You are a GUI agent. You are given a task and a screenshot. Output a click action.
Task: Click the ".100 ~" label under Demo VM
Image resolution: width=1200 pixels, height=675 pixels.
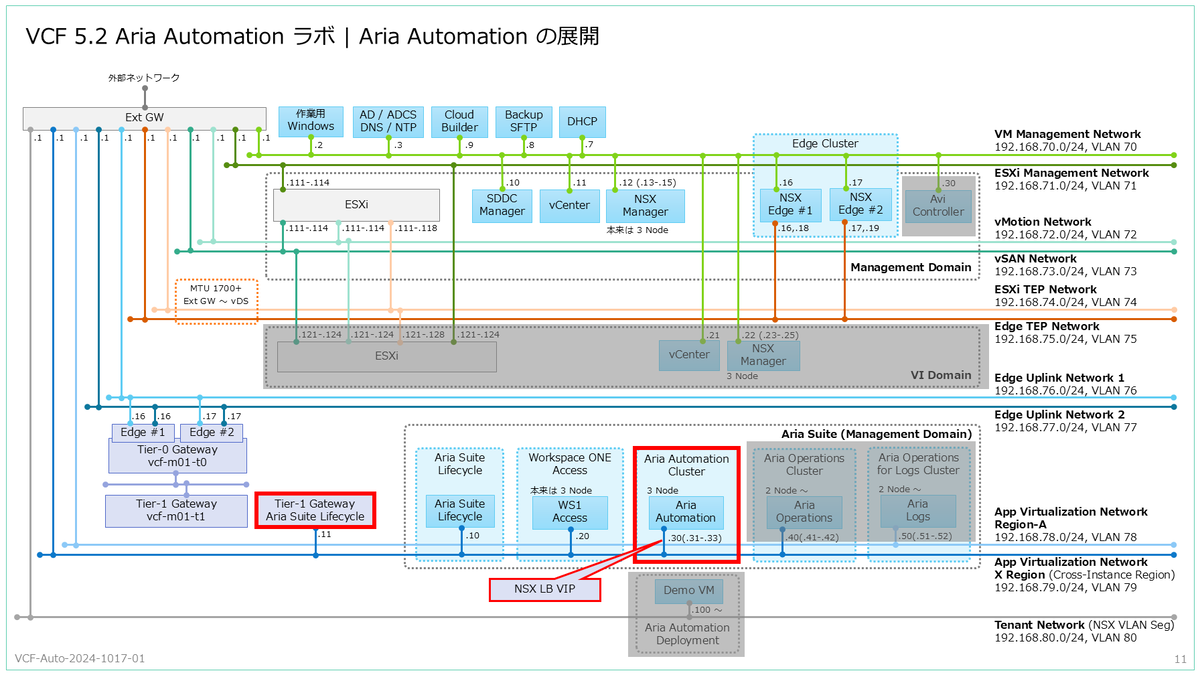click(x=709, y=609)
